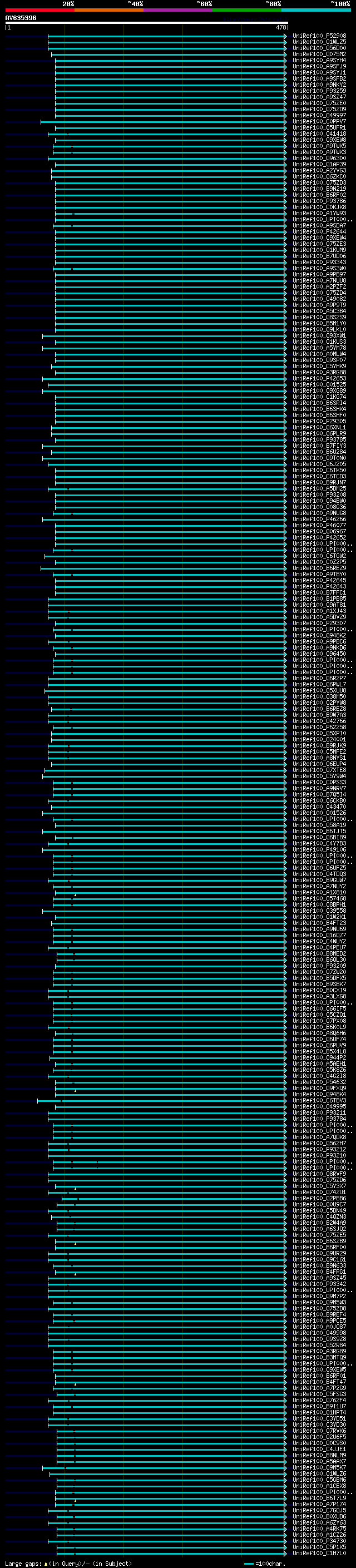The image size is (356, 1568).
Task: Select hit UniRef100_Q5UFR1
Action: point(319,128)
